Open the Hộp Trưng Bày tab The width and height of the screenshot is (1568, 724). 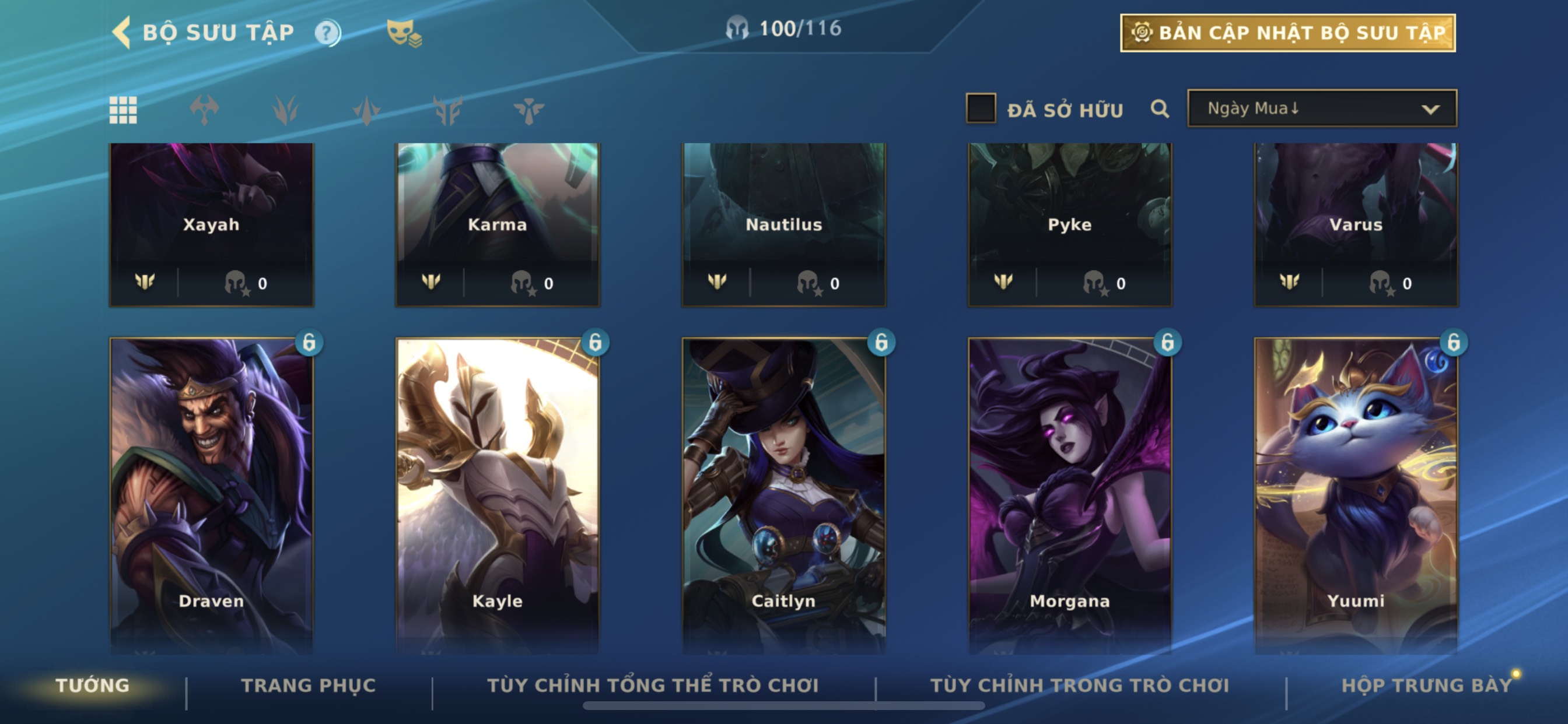pyautogui.click(x=1427, y=685)
